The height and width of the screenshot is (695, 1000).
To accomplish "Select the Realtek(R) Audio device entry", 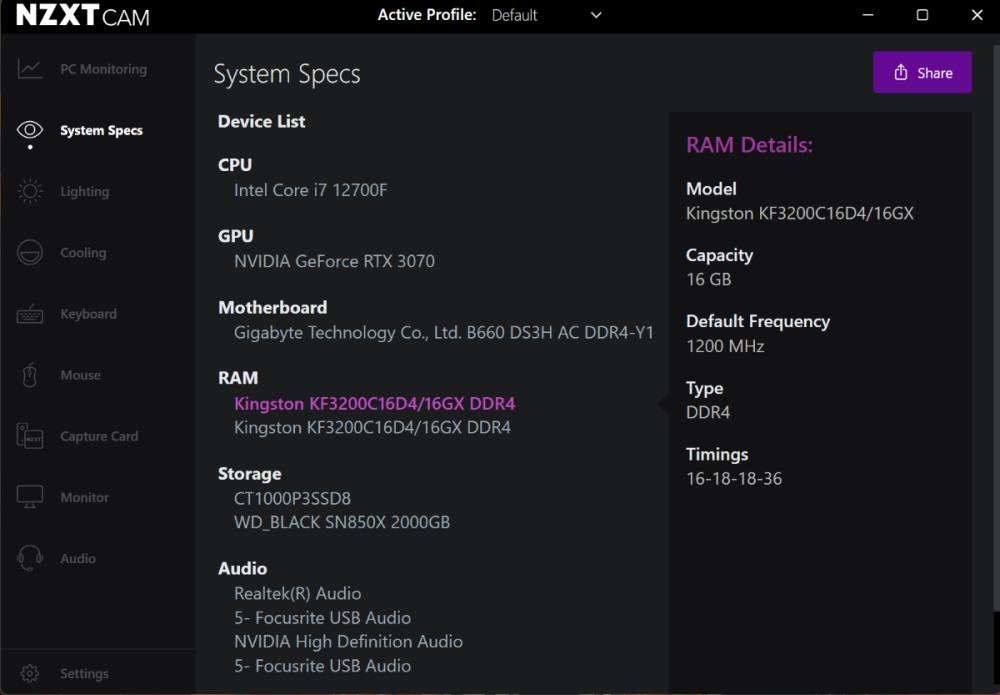I will (298, 593).
